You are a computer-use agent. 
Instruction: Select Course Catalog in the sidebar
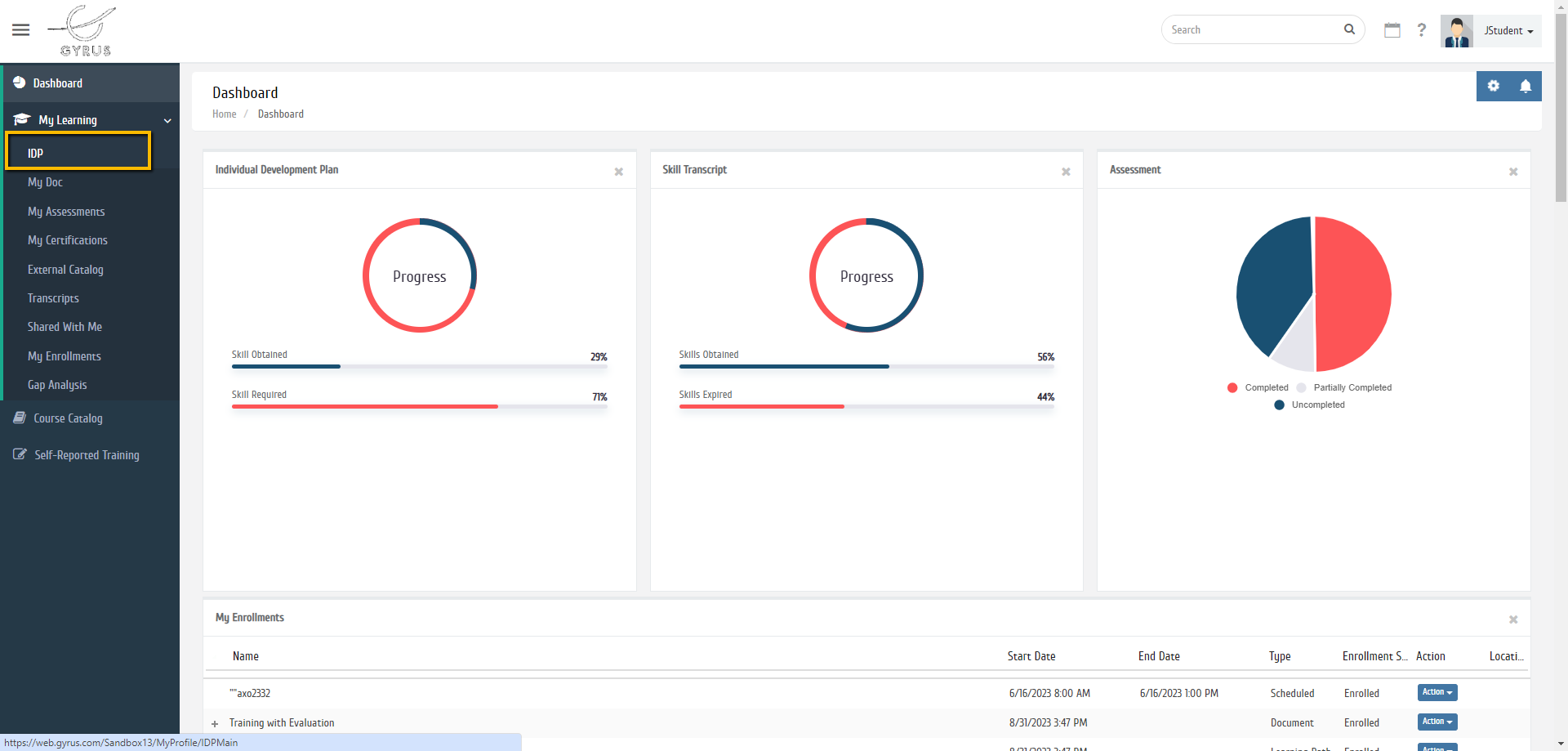tap(68, 418)
